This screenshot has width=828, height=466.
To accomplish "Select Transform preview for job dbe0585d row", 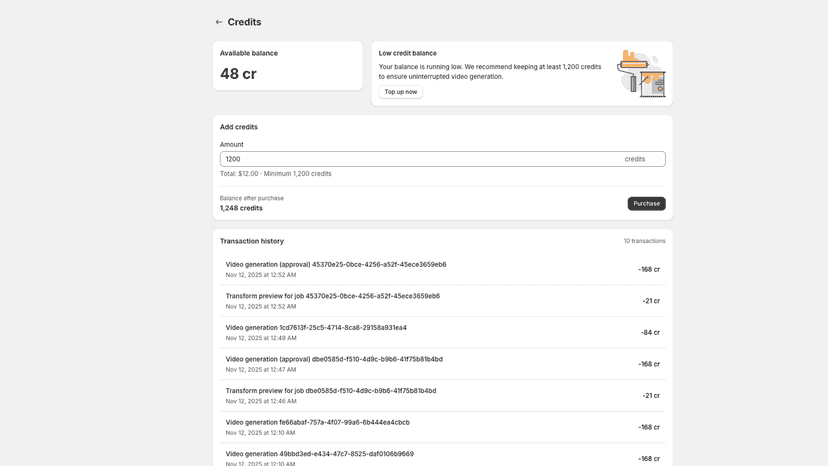I will 443,396.
